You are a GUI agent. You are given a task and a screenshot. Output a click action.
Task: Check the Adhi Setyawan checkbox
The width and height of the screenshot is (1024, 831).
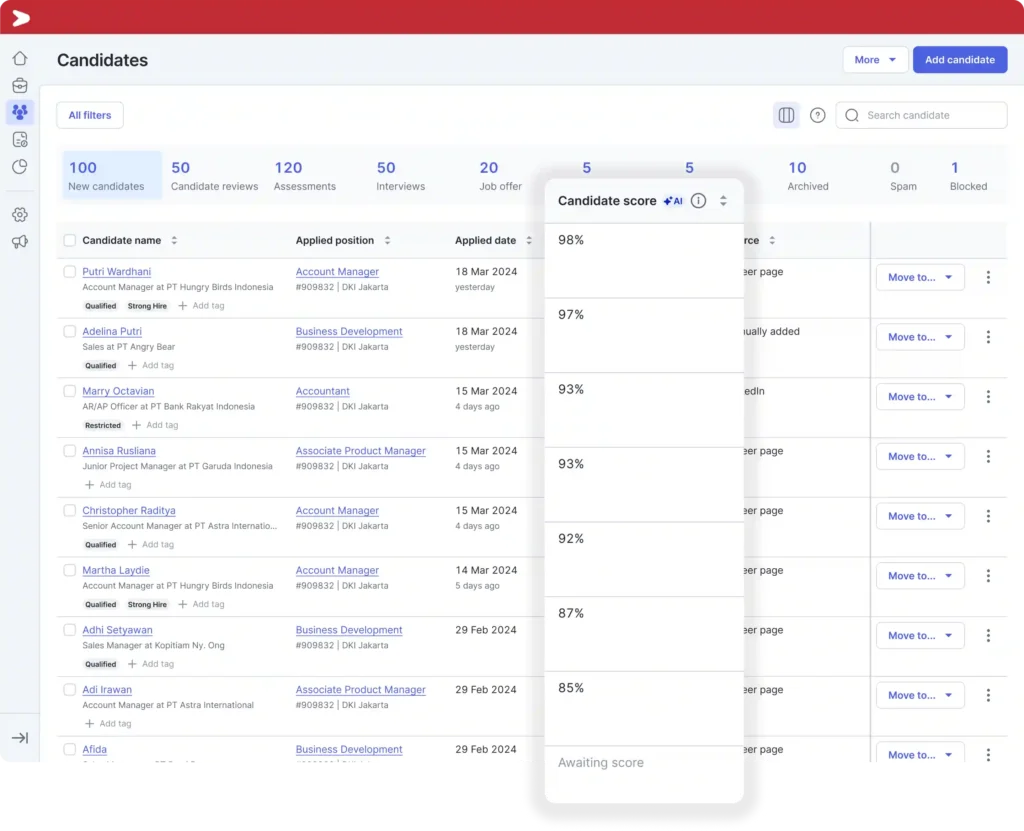tap(70, 630)
